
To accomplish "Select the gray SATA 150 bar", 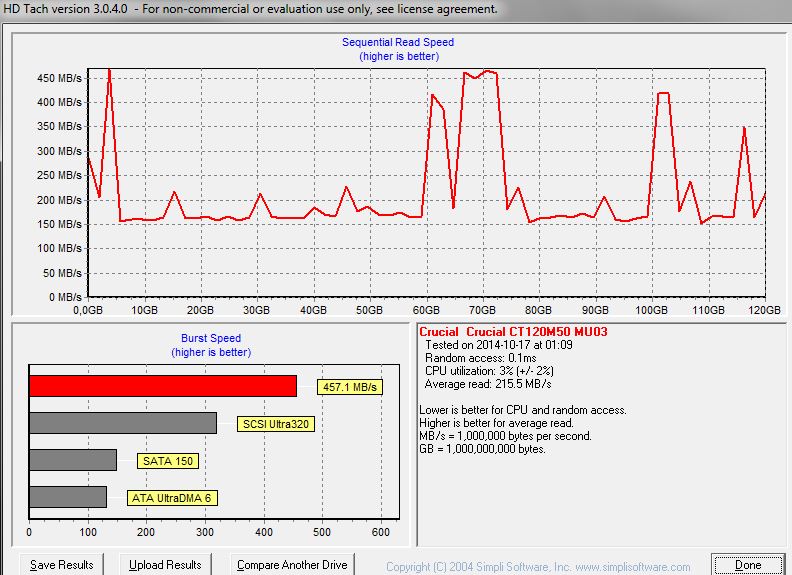I will tap(73, 460).
